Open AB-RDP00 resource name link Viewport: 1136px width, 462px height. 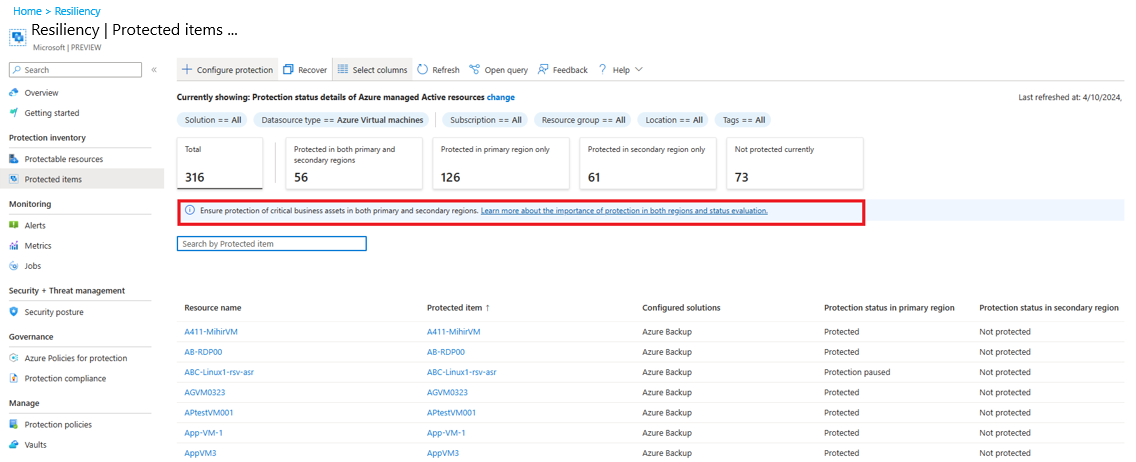pyautogui.click(x=204, y=352)
